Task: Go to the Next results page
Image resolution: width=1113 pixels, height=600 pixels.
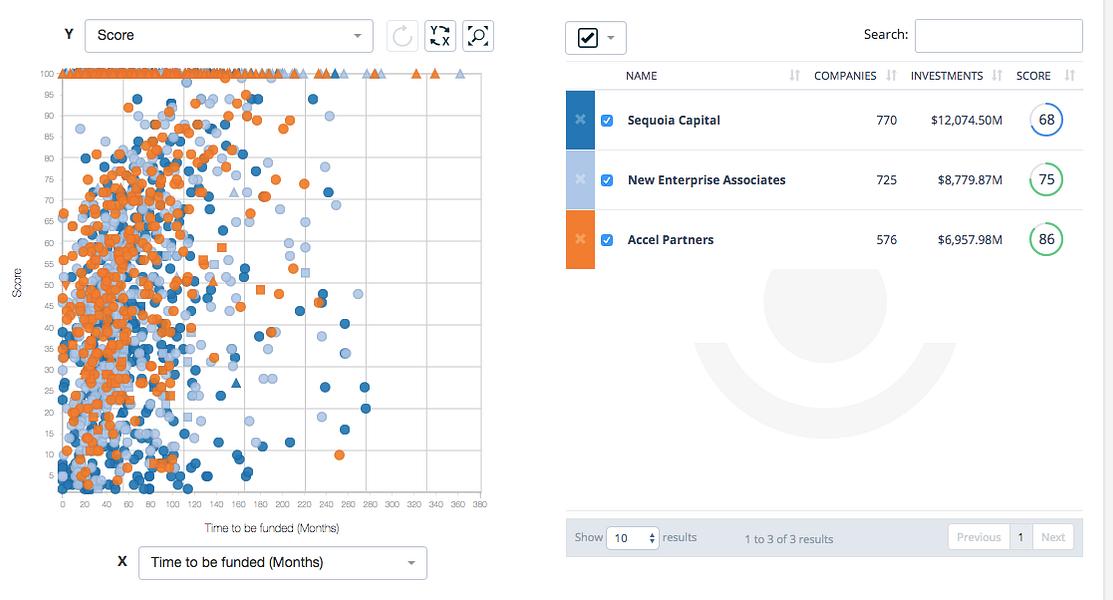Action: 1053,538
